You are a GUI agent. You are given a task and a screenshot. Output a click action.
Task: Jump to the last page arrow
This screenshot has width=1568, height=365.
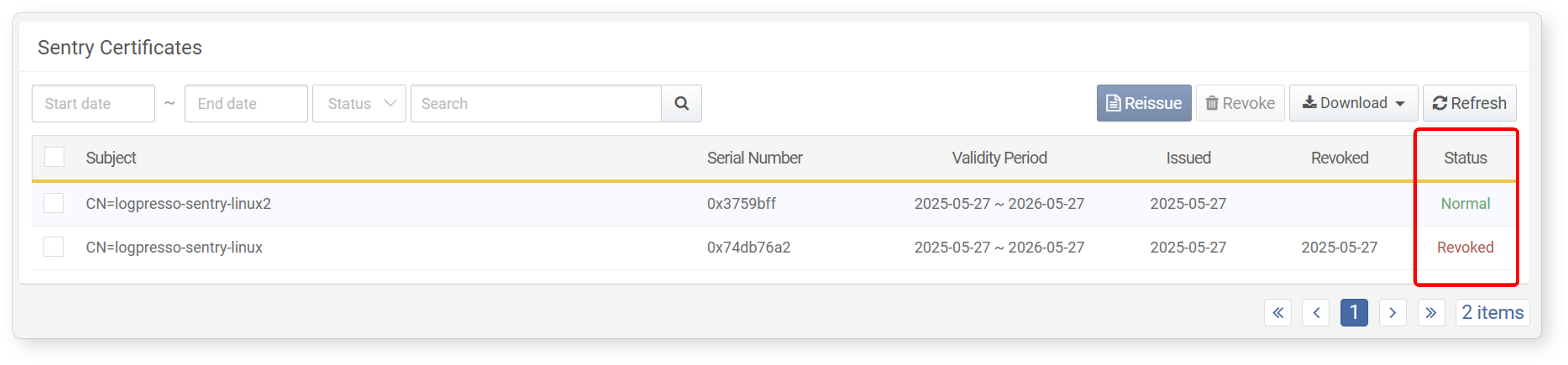[1431, 313]
